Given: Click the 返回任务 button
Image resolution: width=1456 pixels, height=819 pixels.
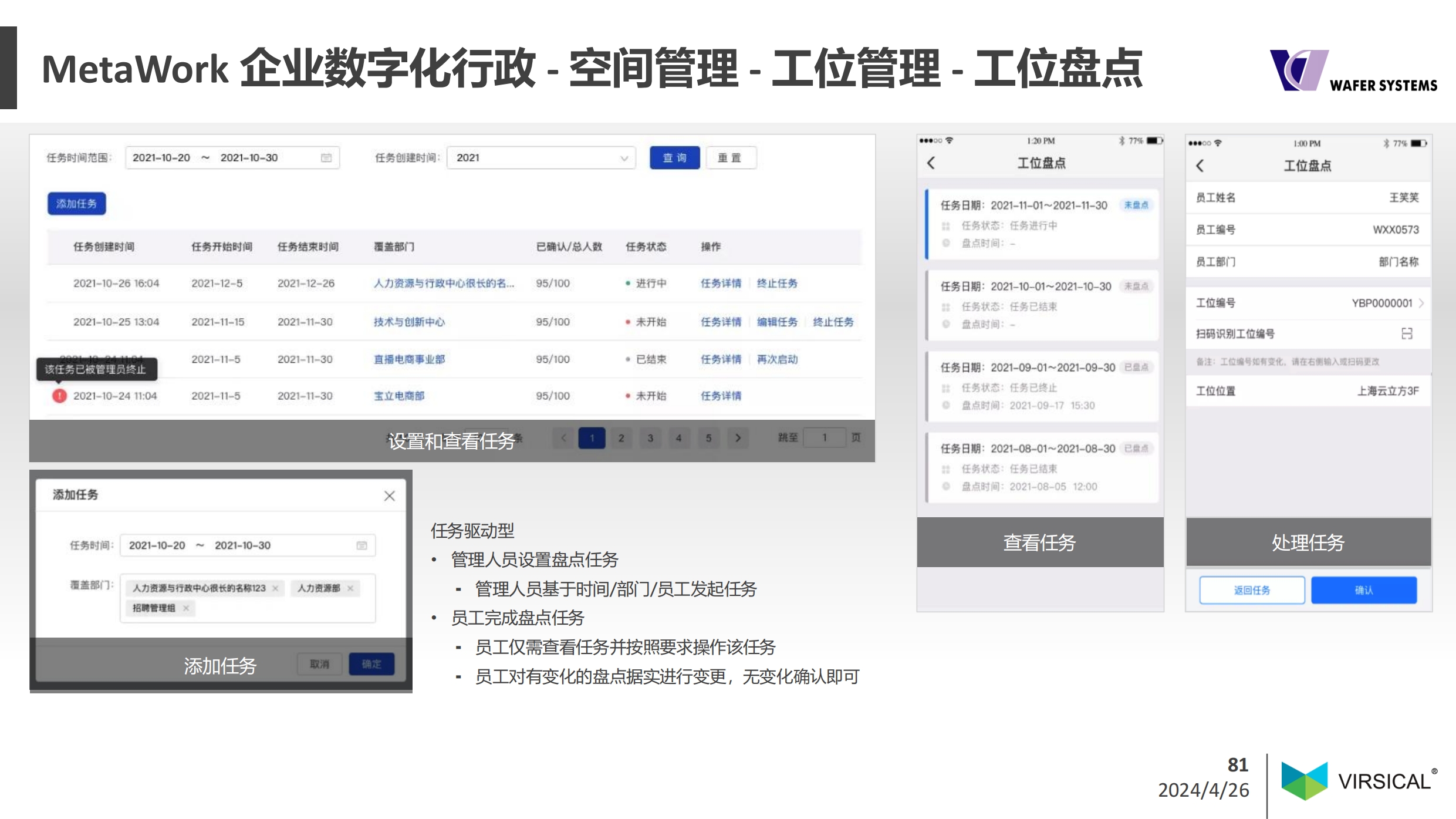Looking at the screenshot, I should [x=1252, y=590].
